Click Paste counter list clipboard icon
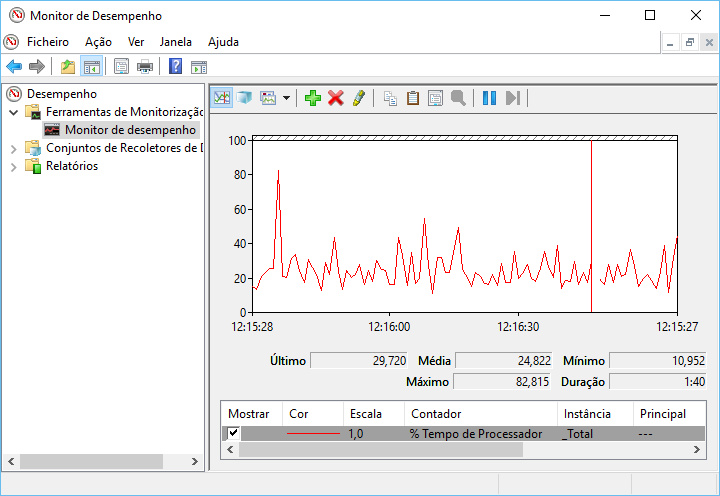Screen dimensions: 720x496 point(413,97)
